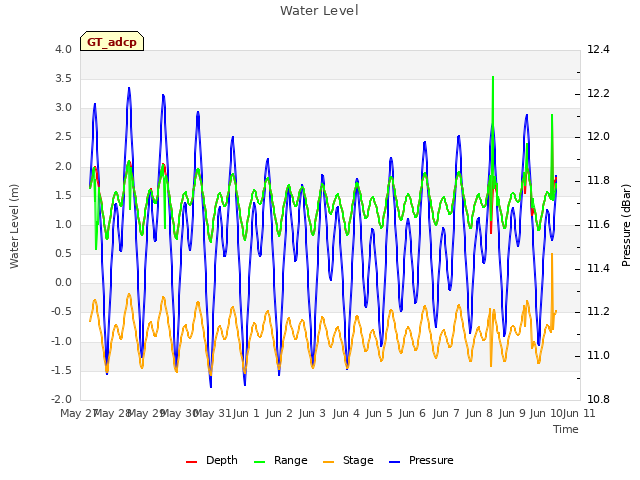The width and height of the screenshot is (640, 480).
Task: Click the 11.6 pressure tick label
Action: [x=598, y=224]
